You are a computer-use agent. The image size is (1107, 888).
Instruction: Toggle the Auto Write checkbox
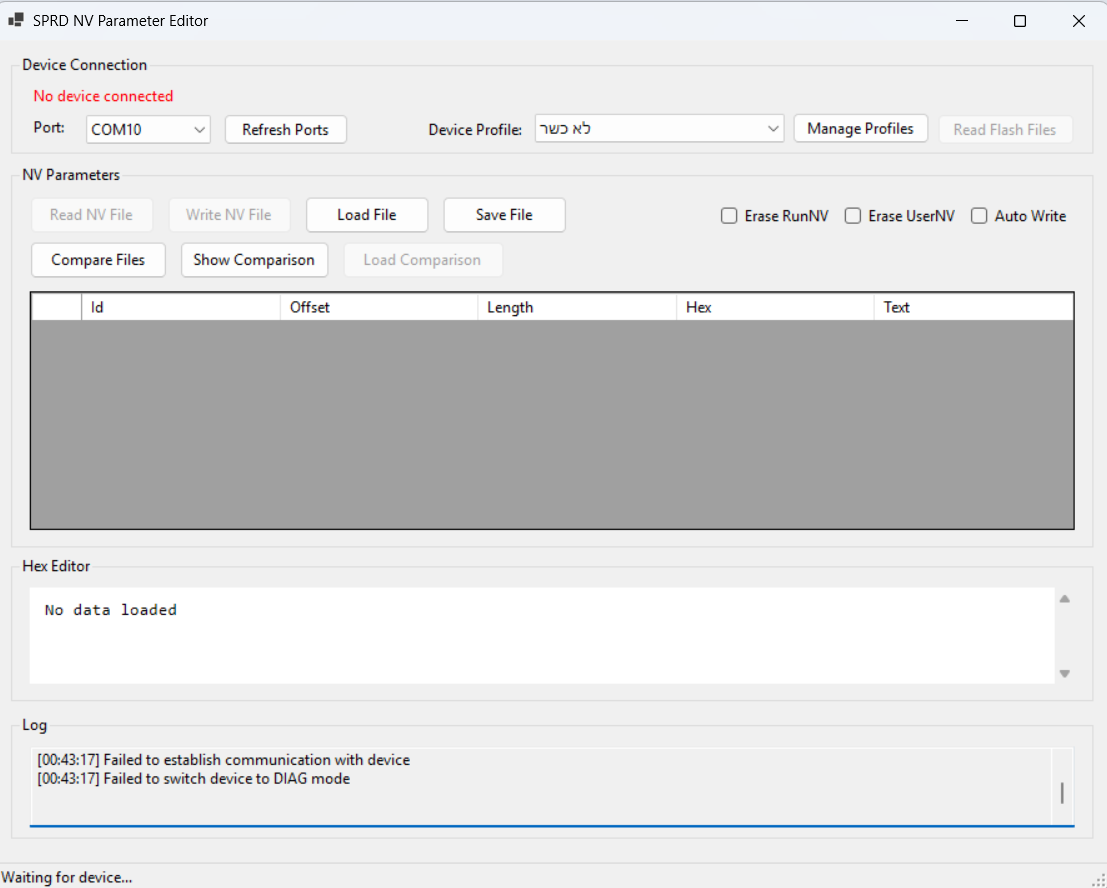(979, 216)
